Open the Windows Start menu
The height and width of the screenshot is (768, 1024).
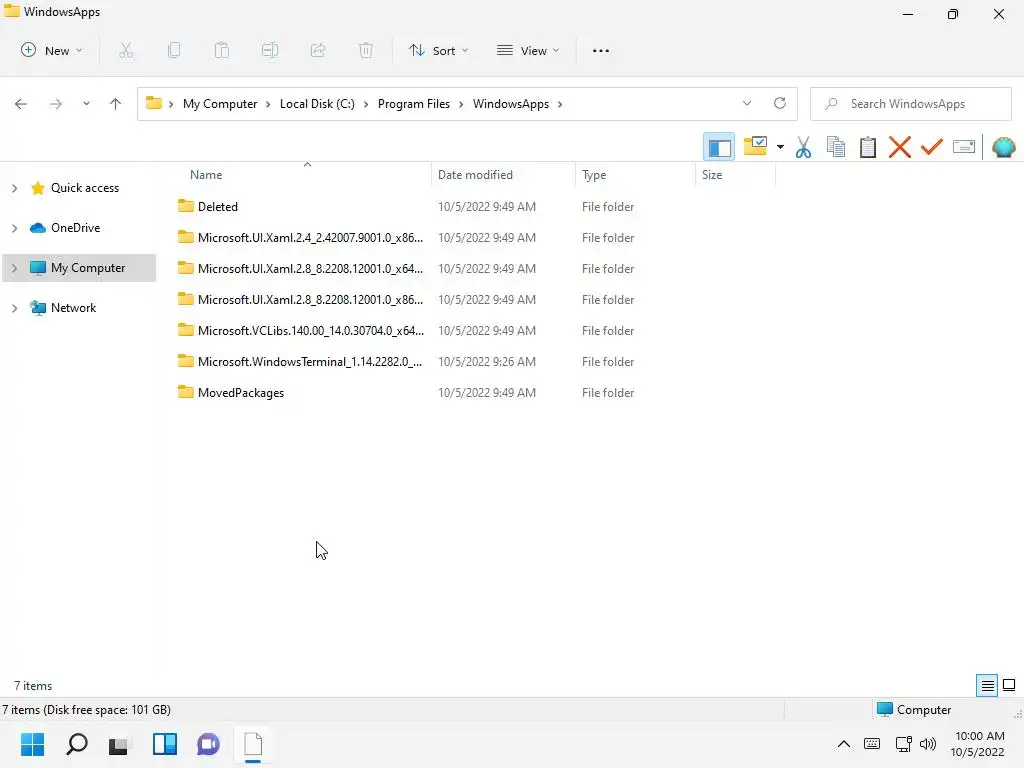point(33,744)
